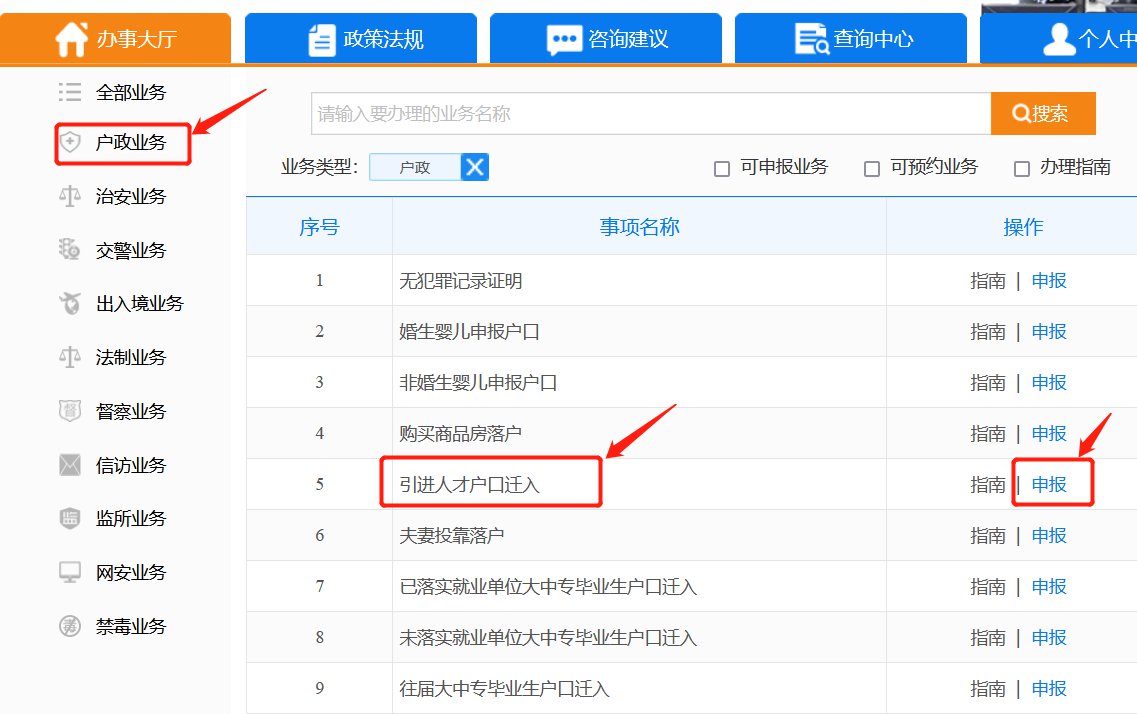1137x714 pixels.
Task: Enable the 可申报业务 checkbox
Action: (722, 169)
